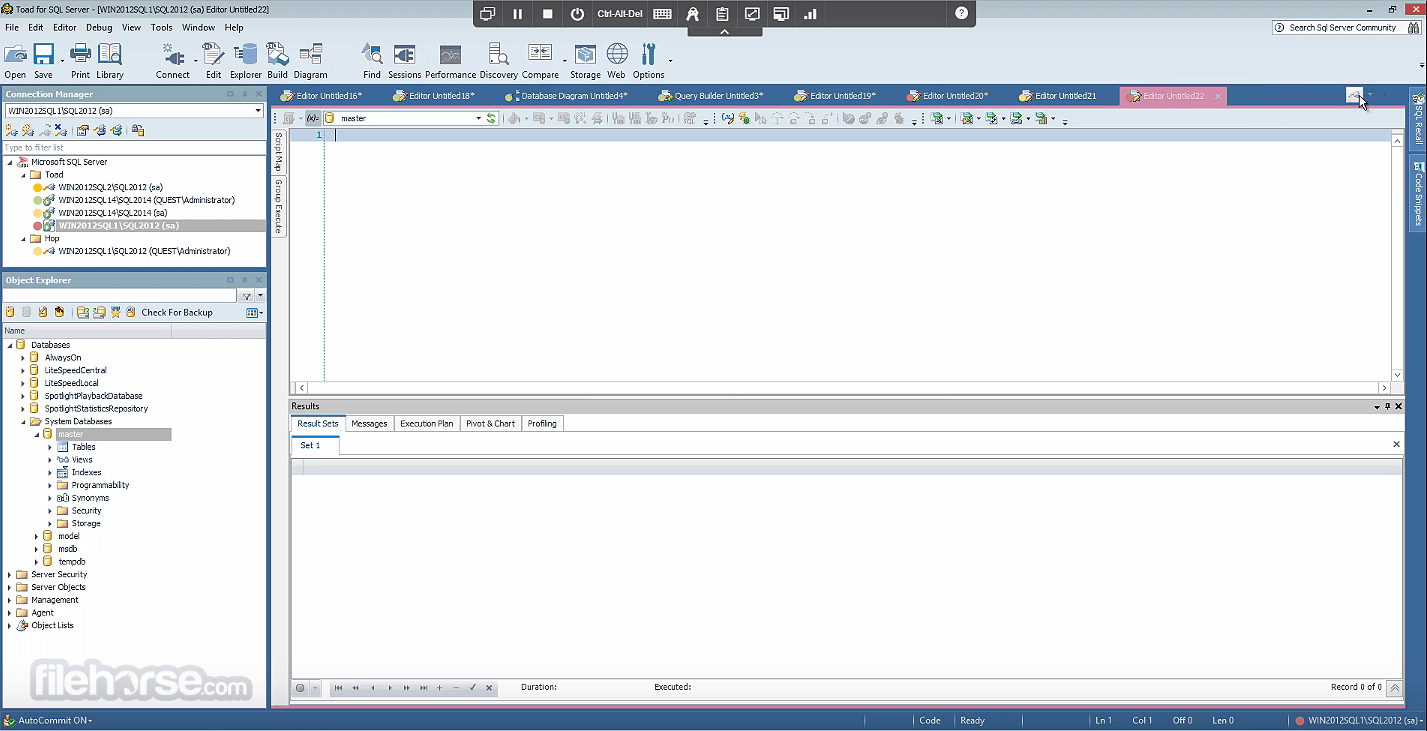Stop the remote session in top control bar

pos(548,14)
